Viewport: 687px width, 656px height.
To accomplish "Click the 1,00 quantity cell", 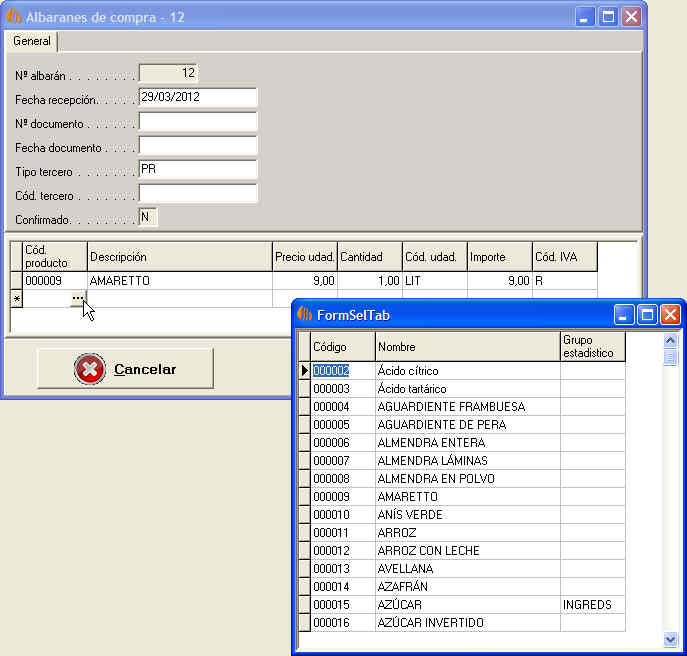I will (370, 281).
